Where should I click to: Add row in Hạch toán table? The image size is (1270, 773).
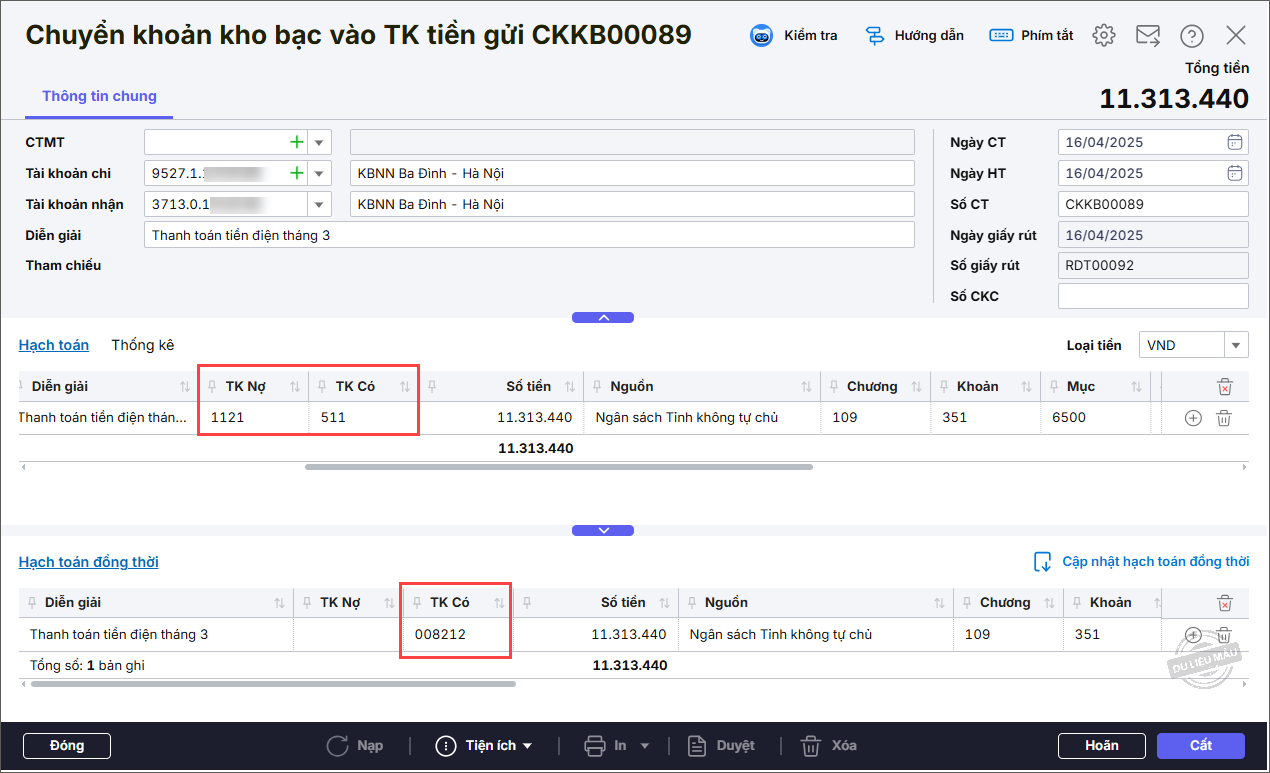pyautogui.click(x=1192, y=418)
